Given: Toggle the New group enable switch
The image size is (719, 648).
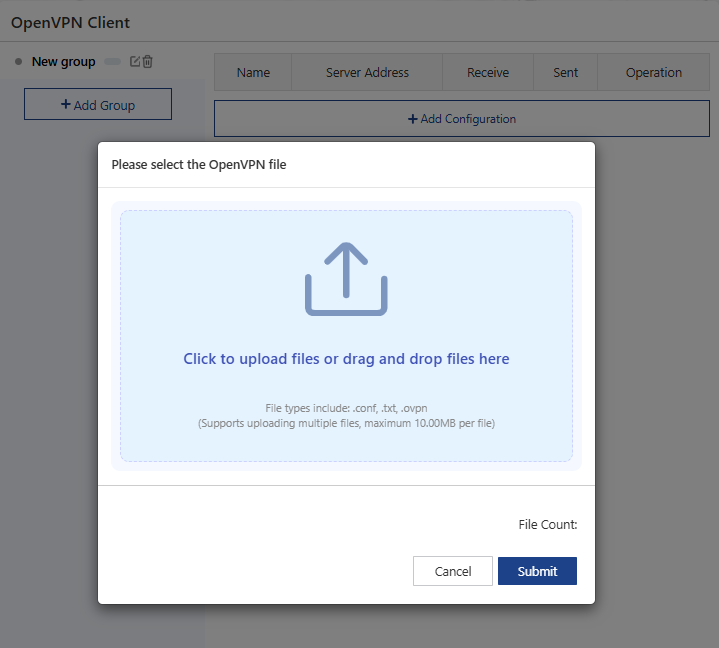Looking at the screenshot, I should click(112, 62).
